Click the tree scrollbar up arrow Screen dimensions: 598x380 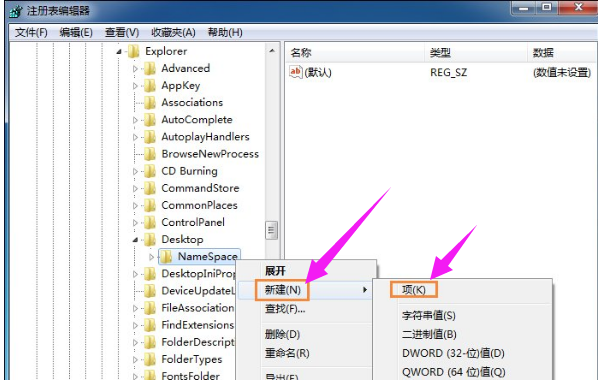pyautogui.click(x=272, y=51)
